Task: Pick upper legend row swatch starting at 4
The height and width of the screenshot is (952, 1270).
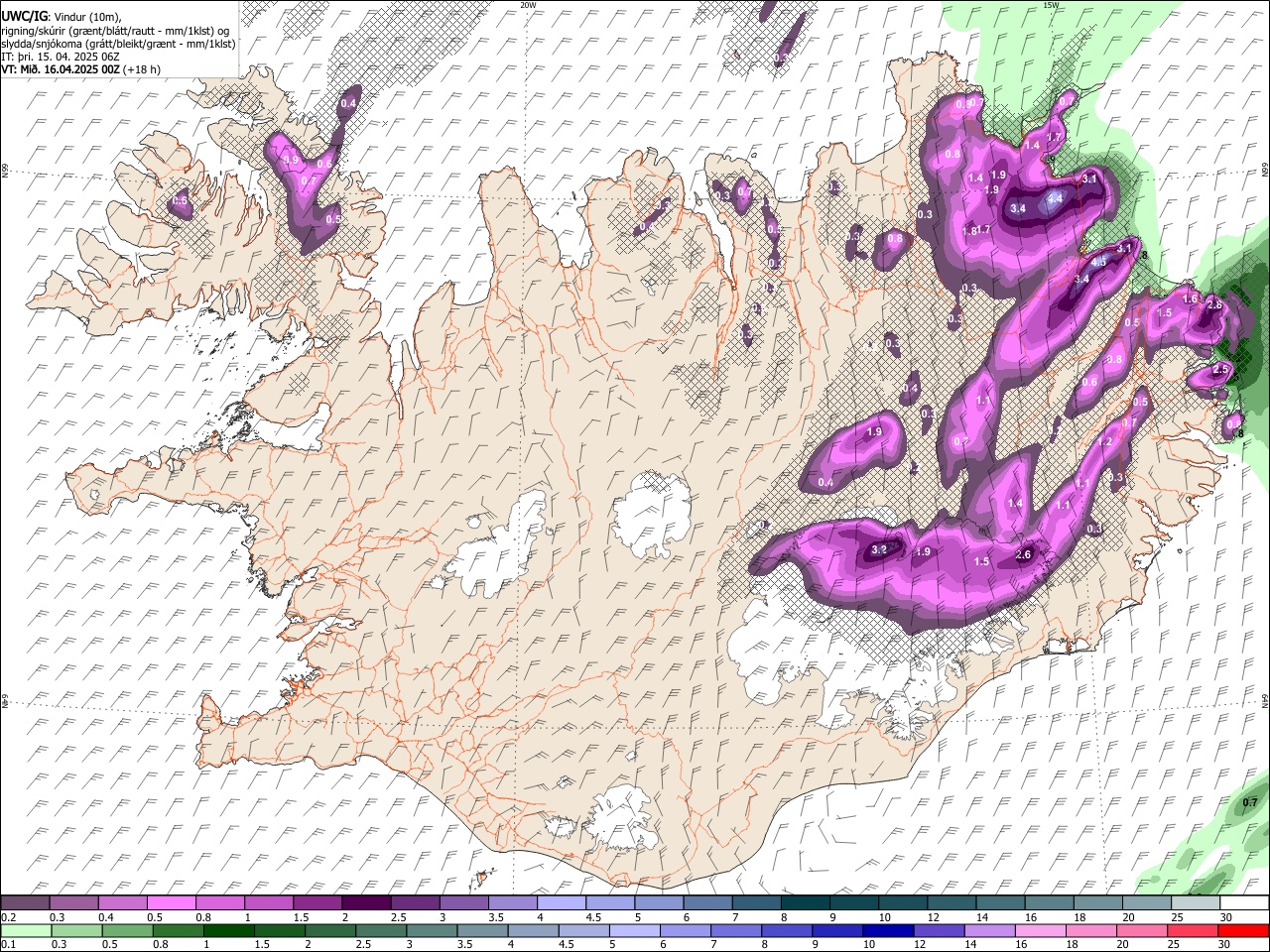Action: point(562,903)
